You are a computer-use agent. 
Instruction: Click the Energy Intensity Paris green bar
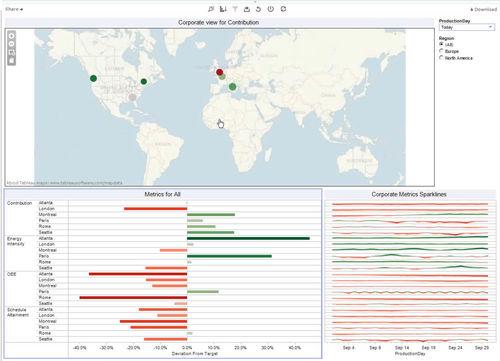coord(229,256)
